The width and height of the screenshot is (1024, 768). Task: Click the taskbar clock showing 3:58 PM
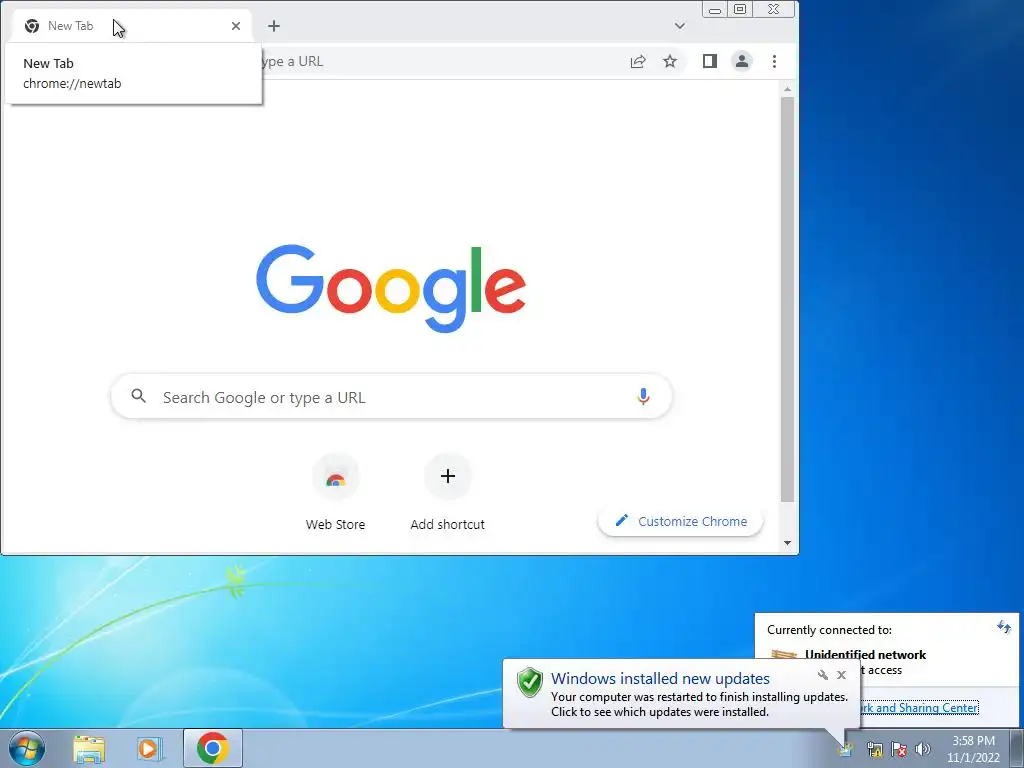tap(973, 749)
